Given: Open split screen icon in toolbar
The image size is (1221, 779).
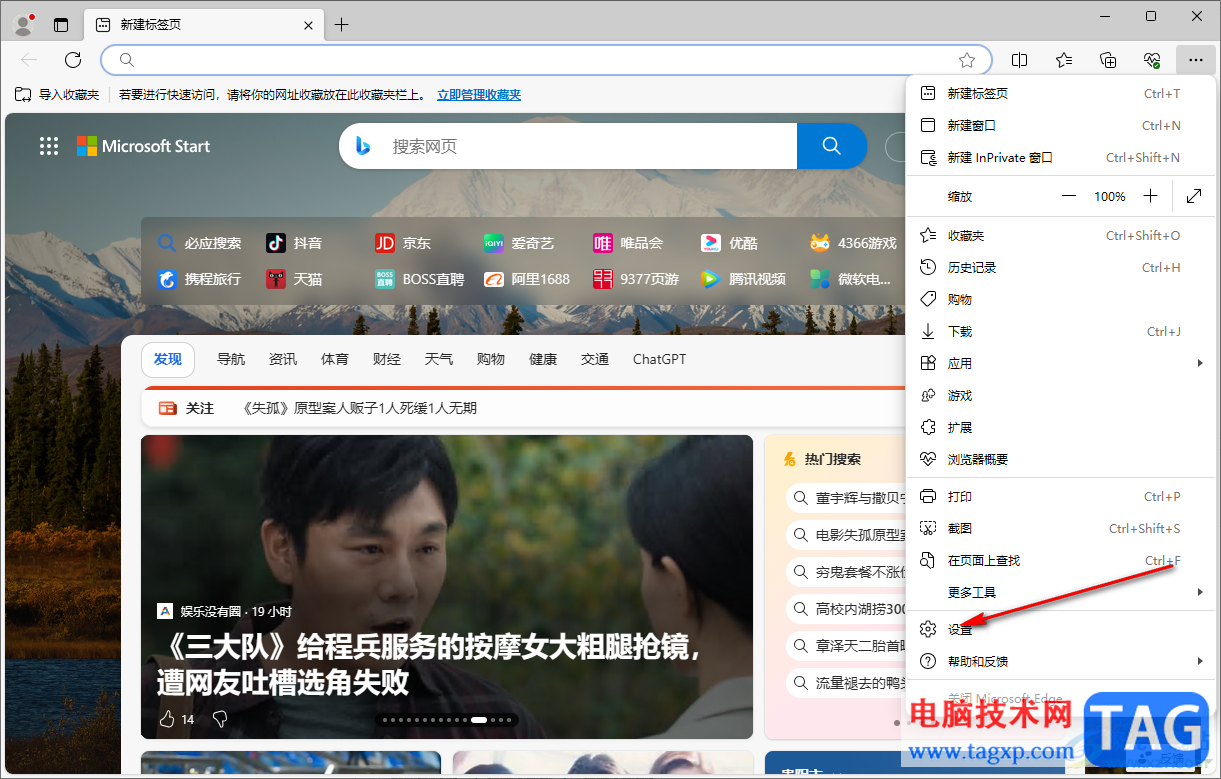Looking at the screenshot, I should (x=1020, y=60).
